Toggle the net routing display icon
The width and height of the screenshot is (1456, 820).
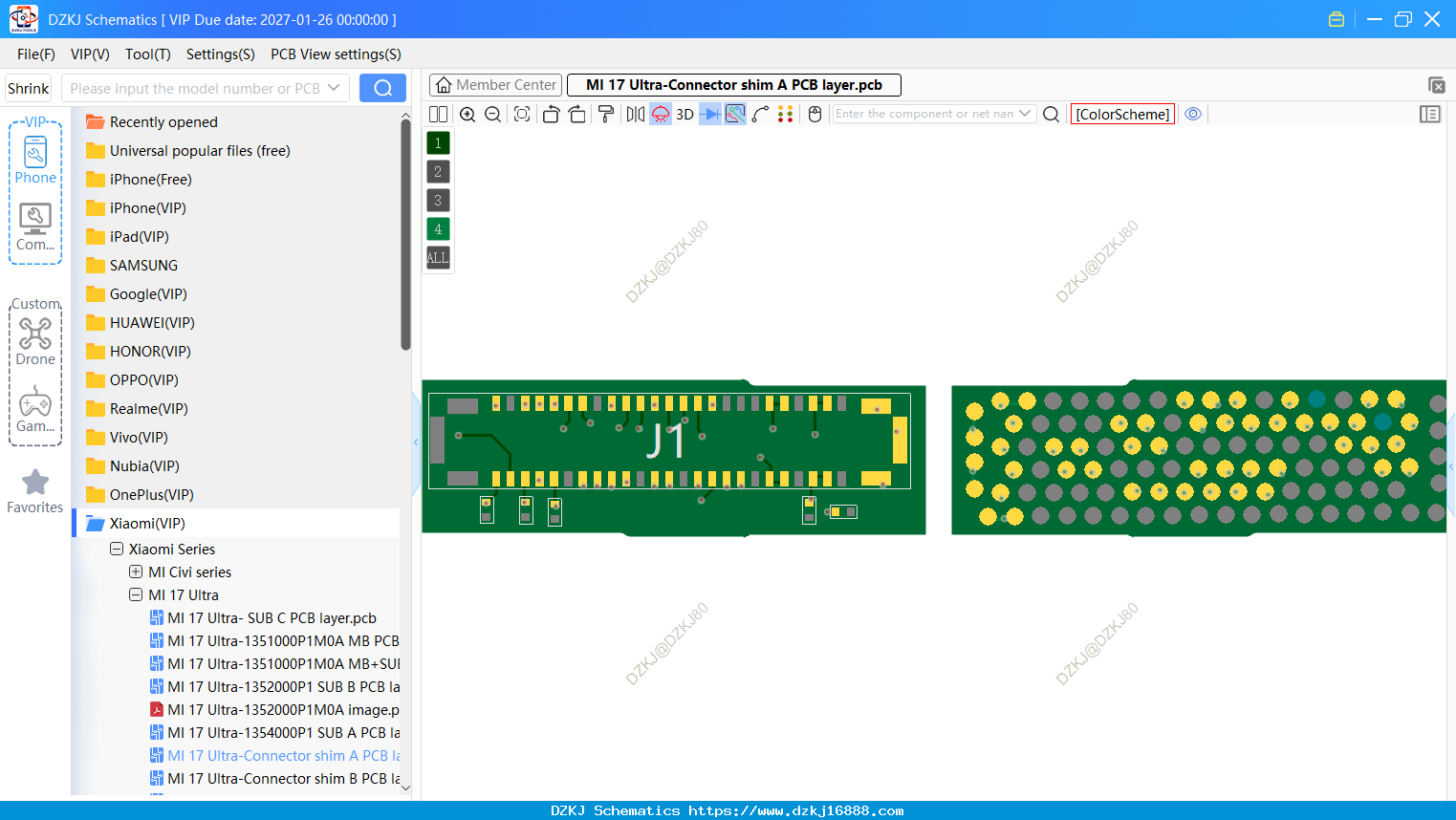pyautogui.click(x=735, y=114)
